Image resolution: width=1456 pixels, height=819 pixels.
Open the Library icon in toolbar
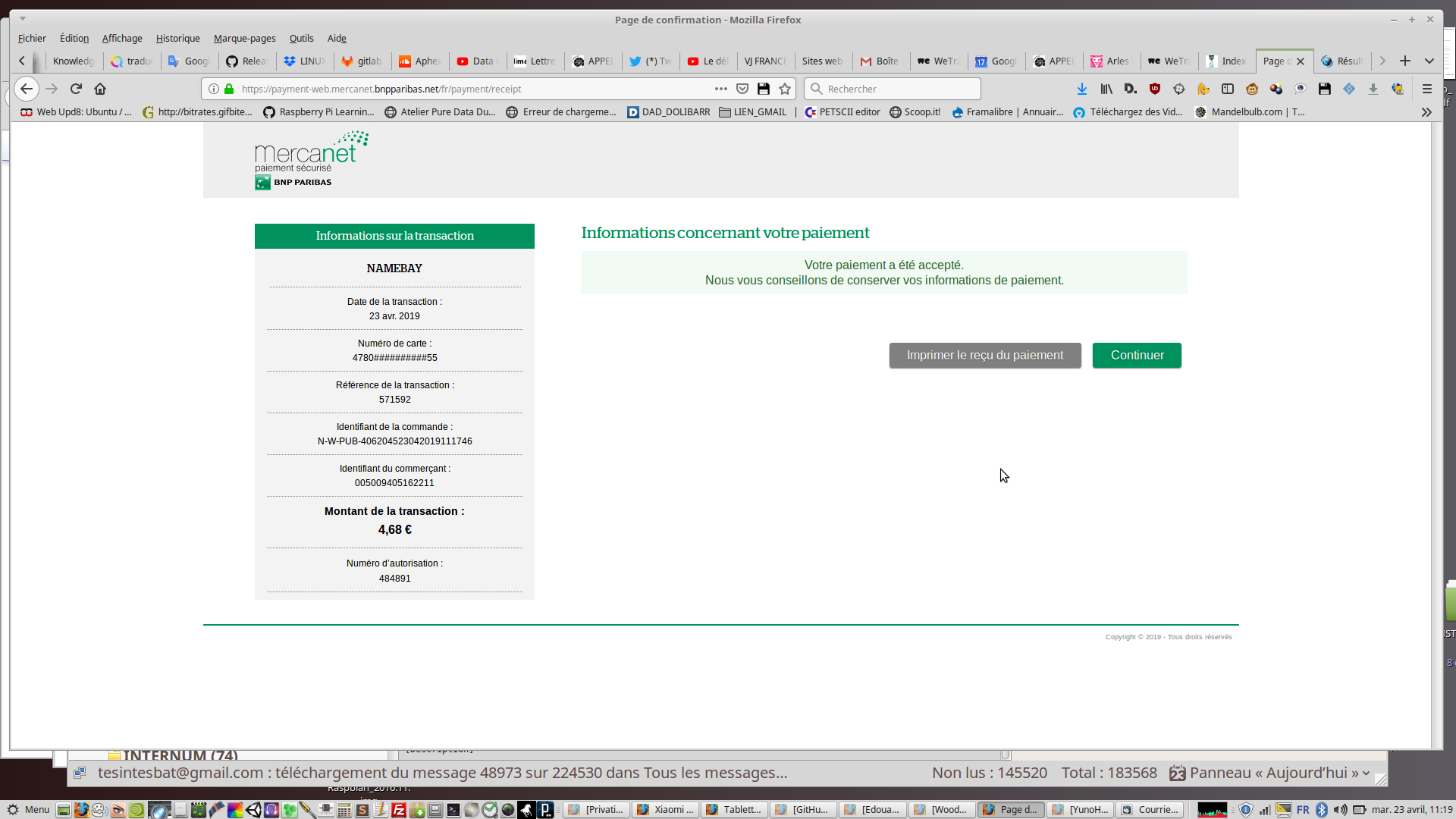(x=1106, y=89)
